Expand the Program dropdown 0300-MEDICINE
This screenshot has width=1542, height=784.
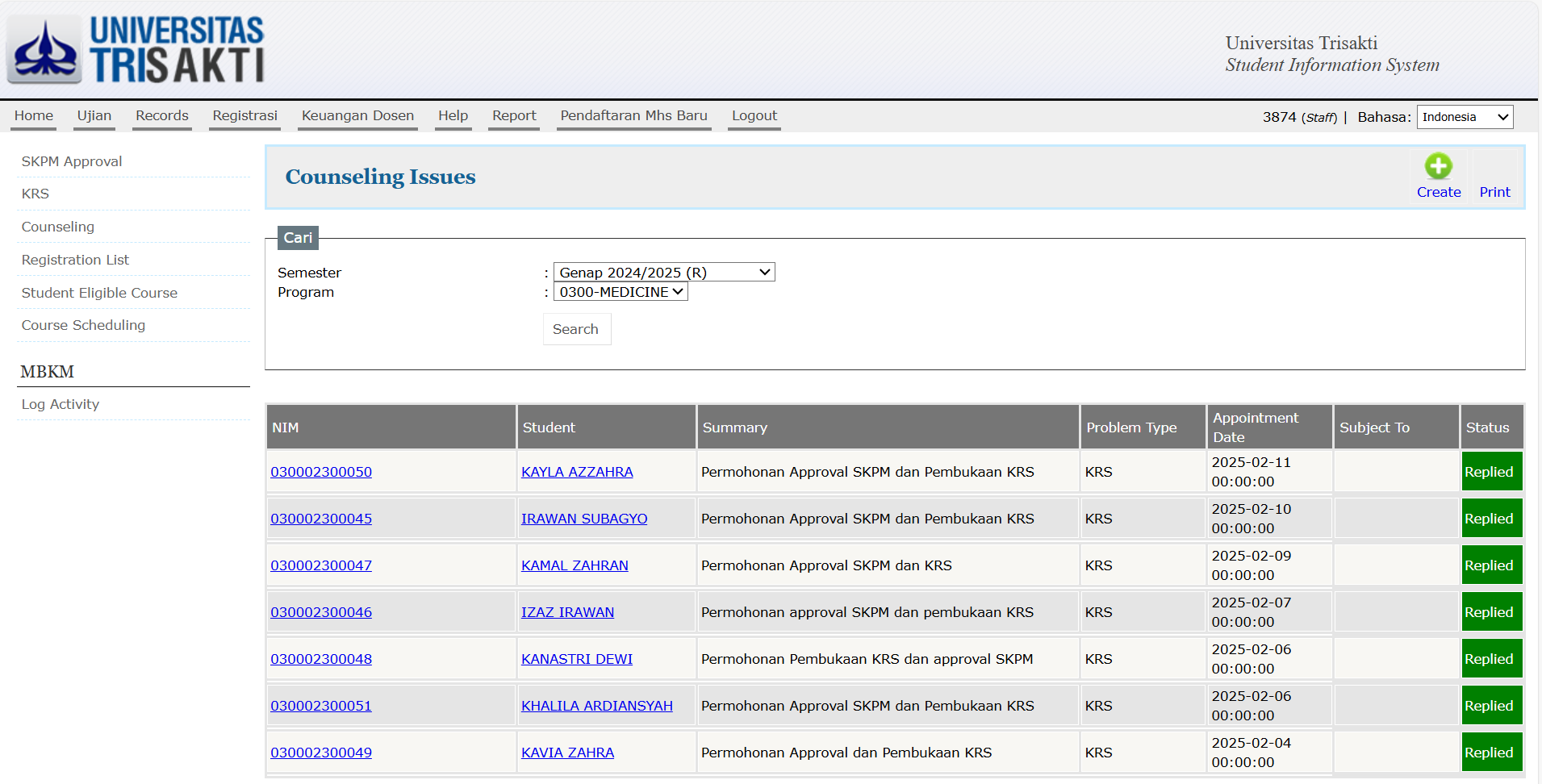[x=620, y=292]
